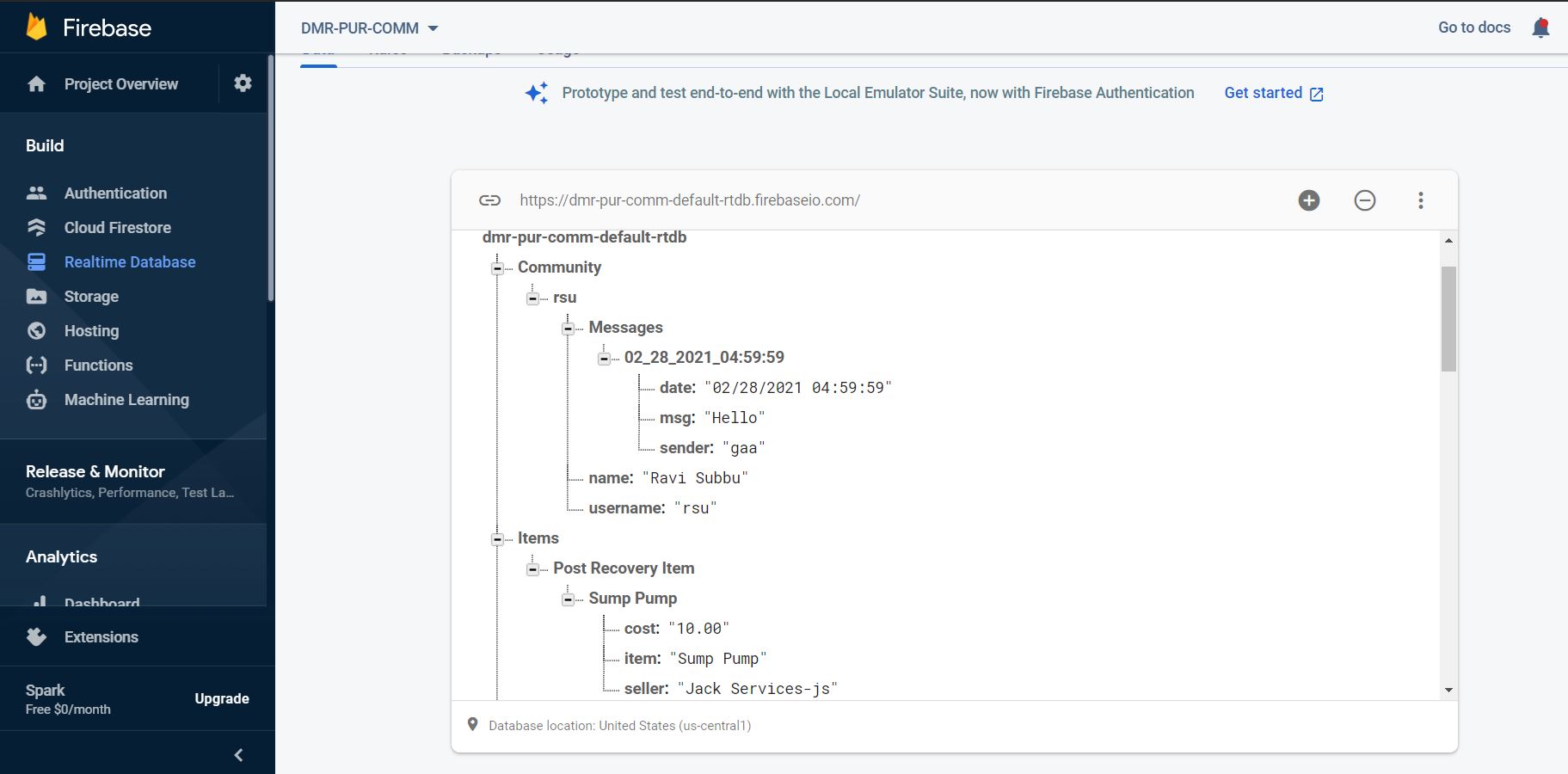Open Authentication via its people icon
Screen dimensions: 1568x774
36,193
